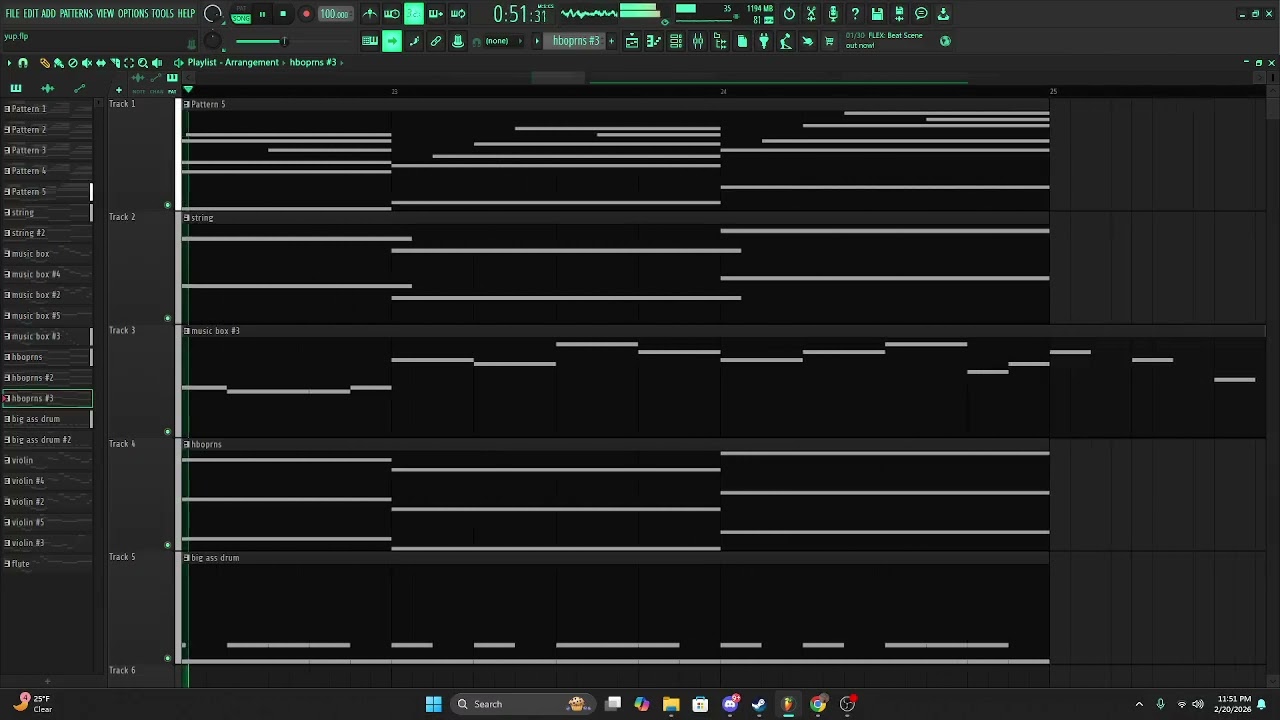Viewport: 1280px width, 720px height.
Task: Click the tempo field showing 100.000
Action: pos(334,14)
